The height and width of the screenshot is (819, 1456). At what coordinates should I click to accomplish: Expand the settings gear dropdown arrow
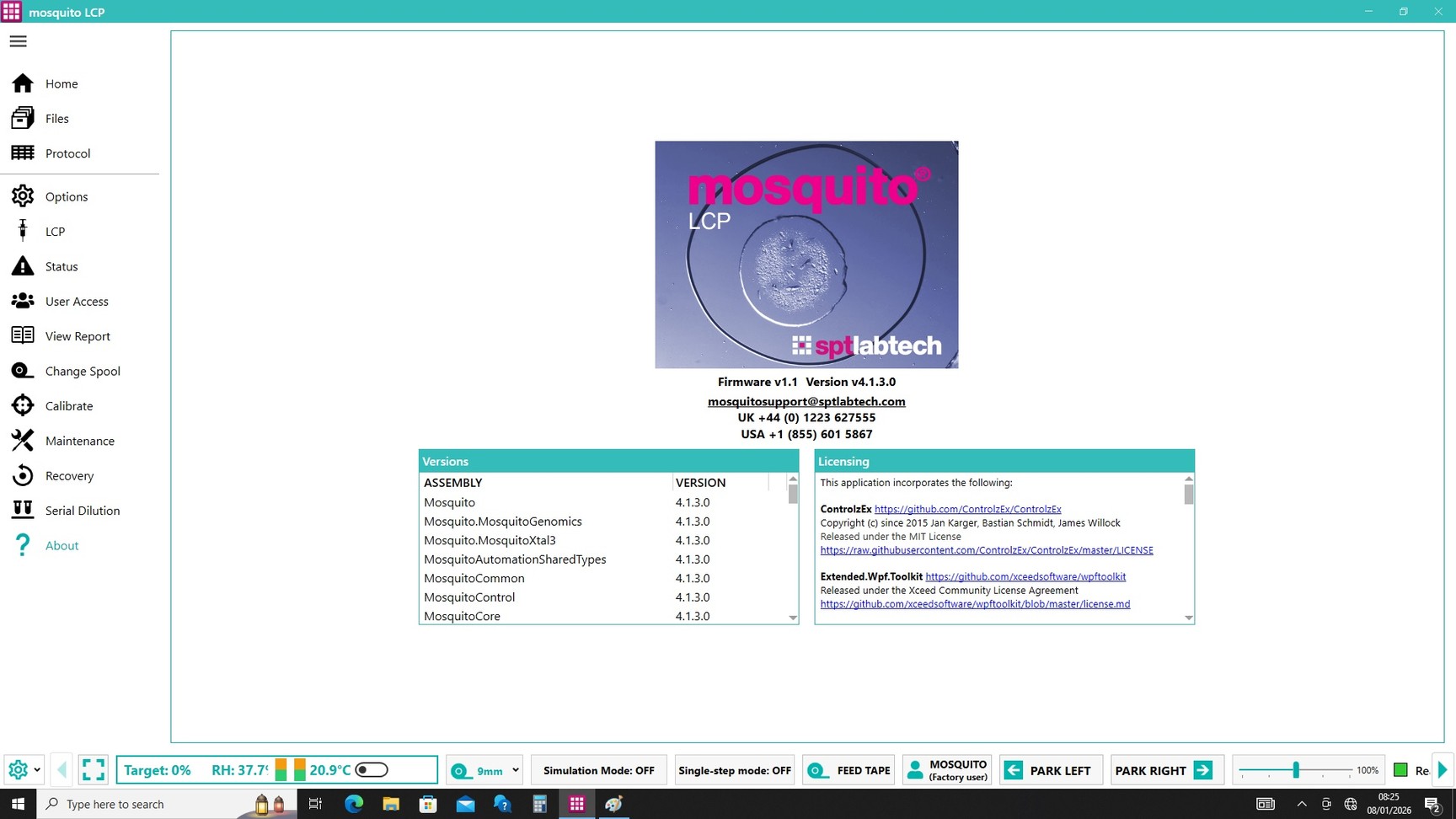37,770
